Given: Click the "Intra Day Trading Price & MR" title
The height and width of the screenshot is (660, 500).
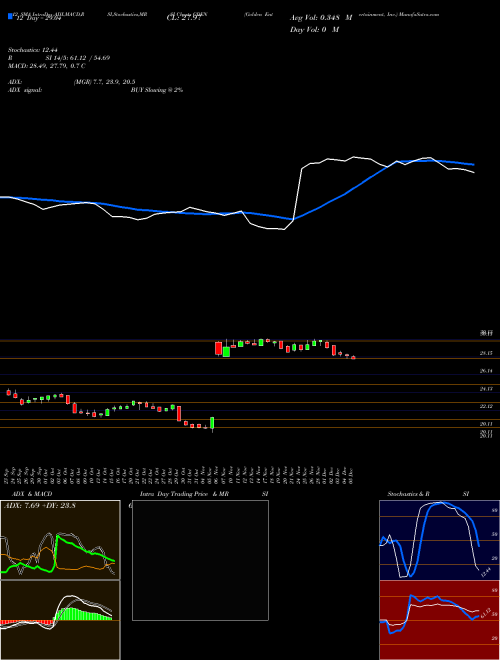Looking at the screenshot, I should pyautogui.click(x=184, y=494).
